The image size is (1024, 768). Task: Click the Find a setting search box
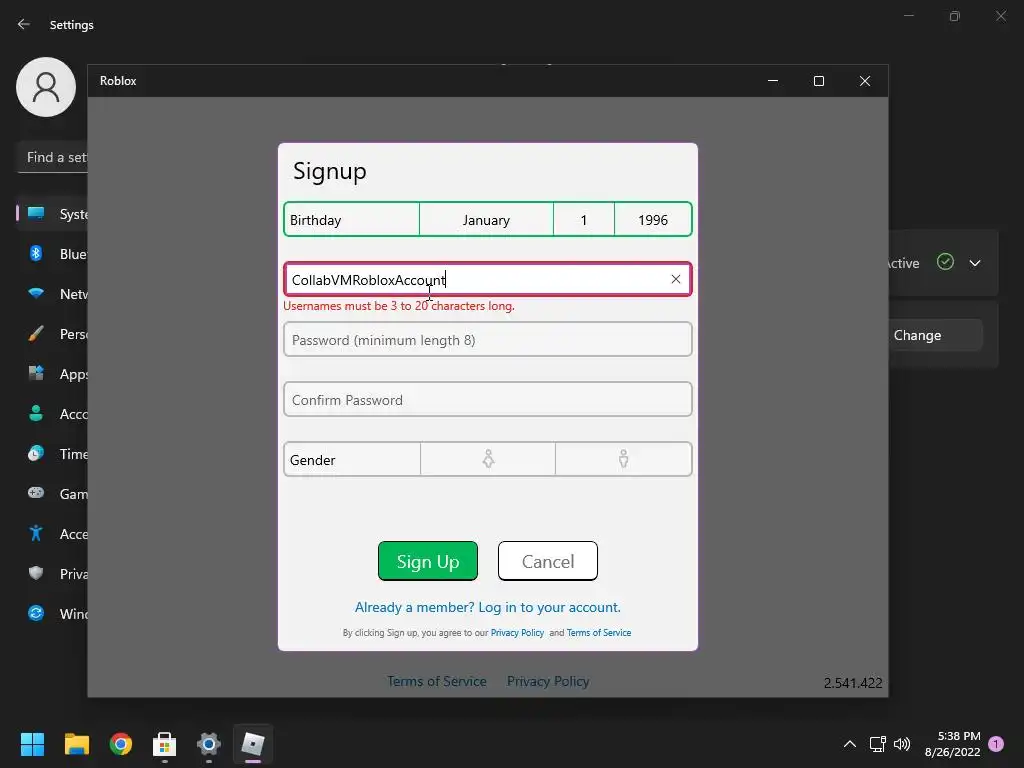[52, 157]
